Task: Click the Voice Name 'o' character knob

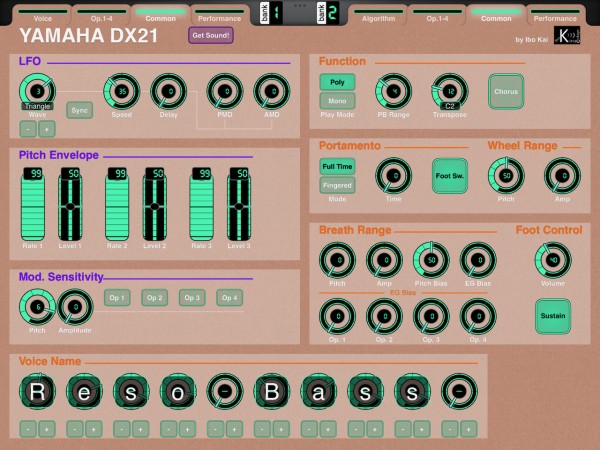Action: (178, 391)
